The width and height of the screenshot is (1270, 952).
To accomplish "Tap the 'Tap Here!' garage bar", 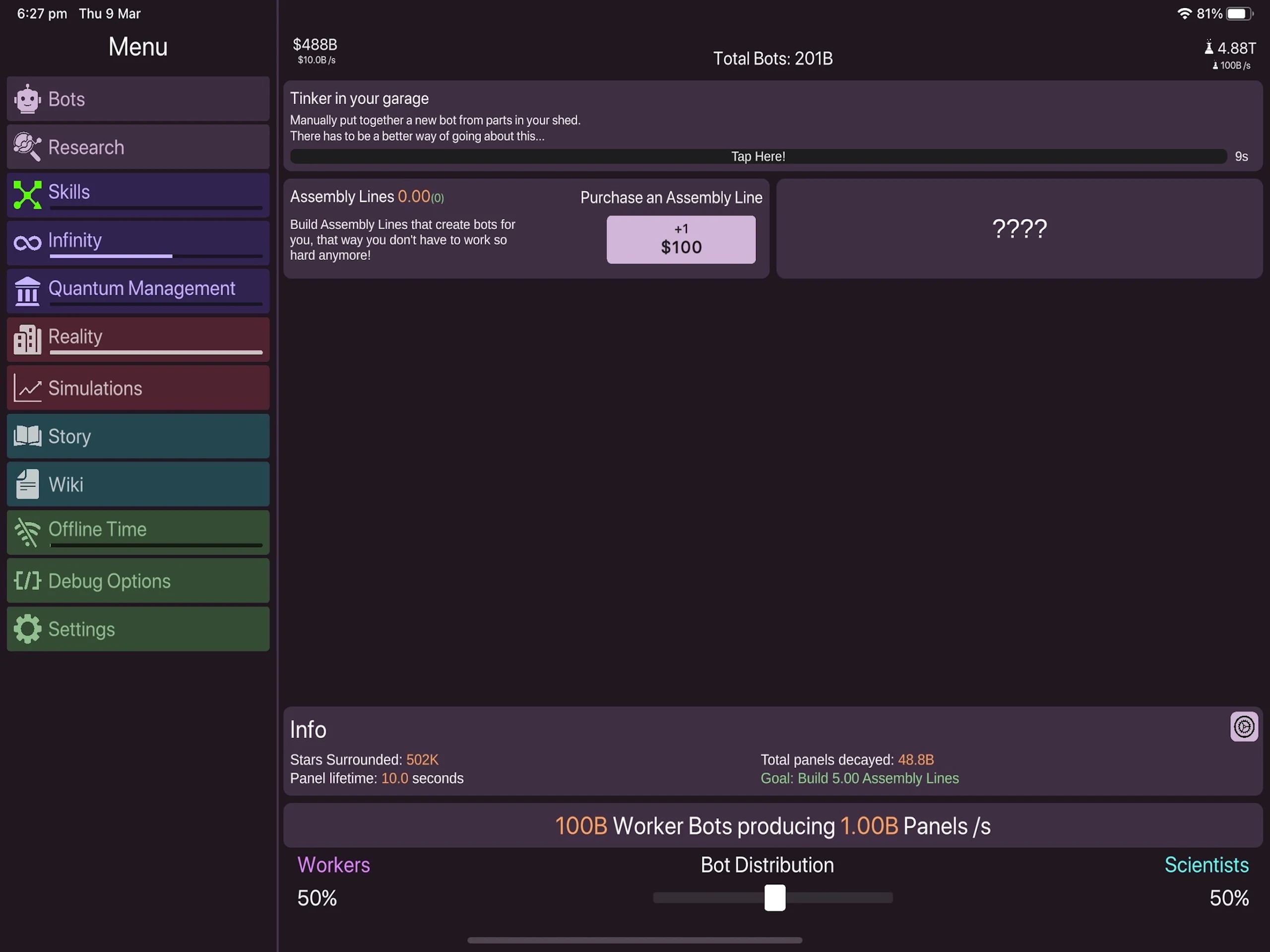I will (x=758, y=156).
